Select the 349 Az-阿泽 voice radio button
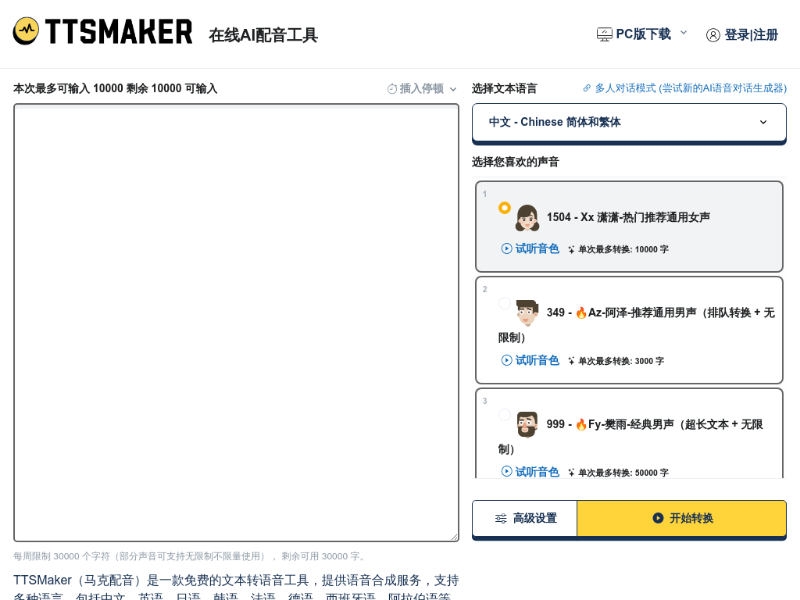This screenshot has width=800, height=600. click(504, 303)
